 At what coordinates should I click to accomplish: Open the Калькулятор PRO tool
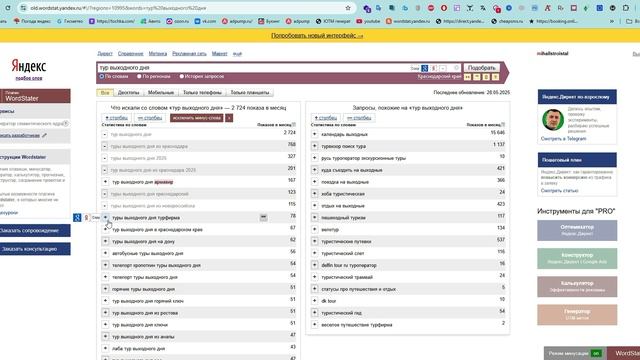tap(577, 286)
